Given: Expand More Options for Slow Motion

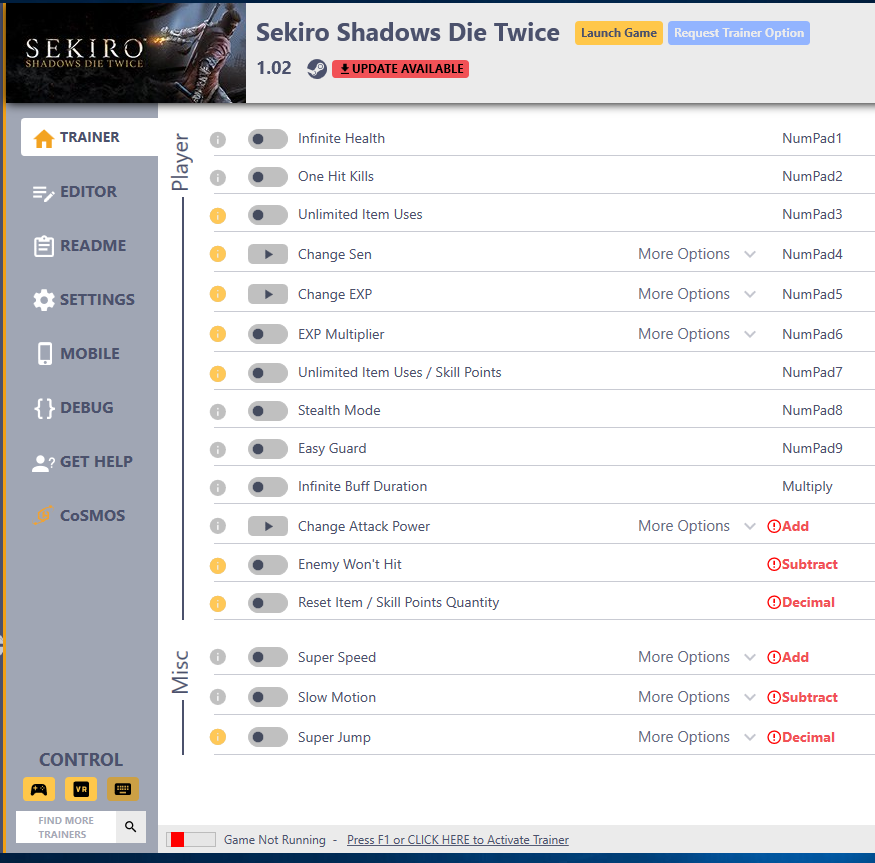Looking at the screenshot, I should coord(696,697).
